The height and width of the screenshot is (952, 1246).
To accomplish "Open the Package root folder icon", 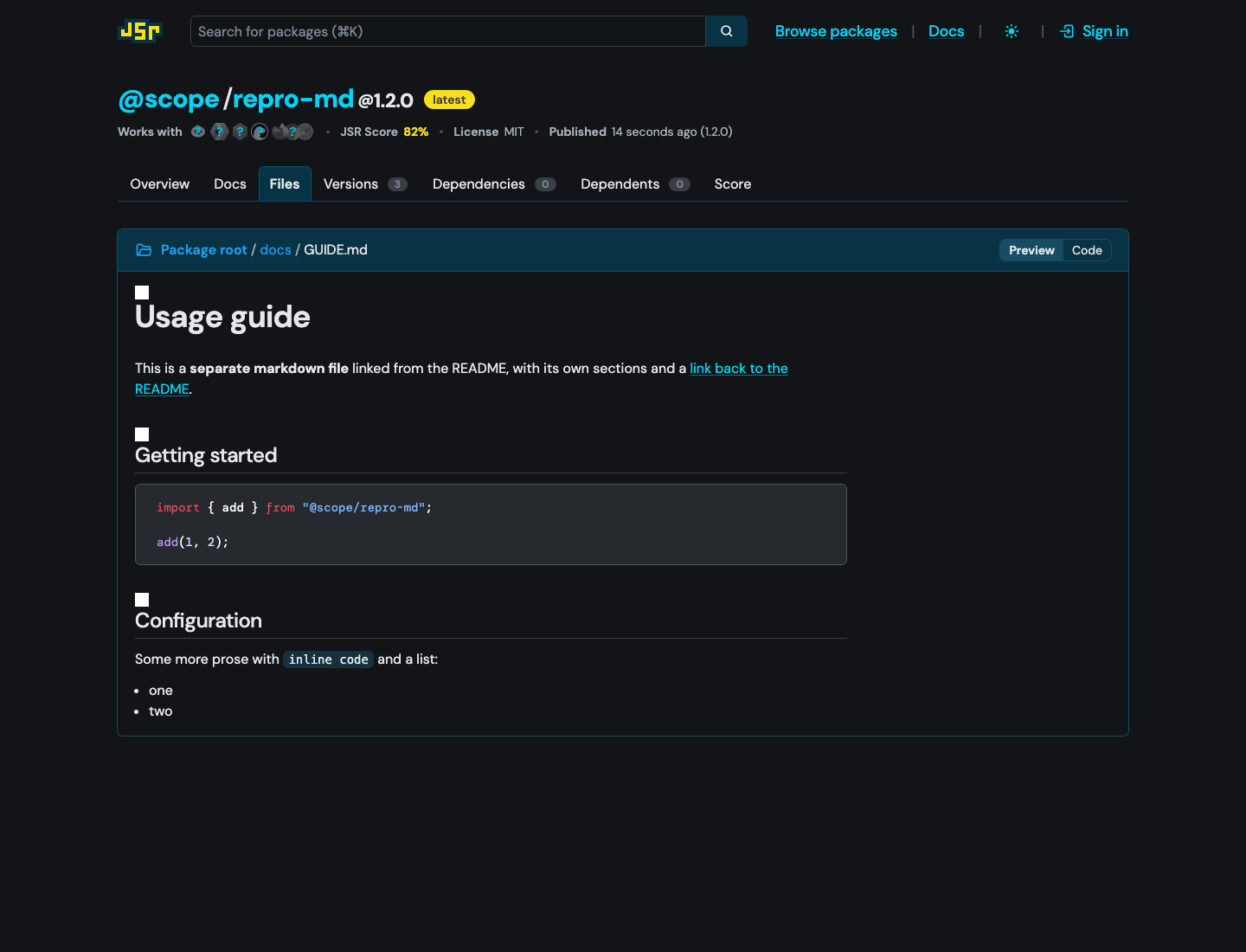I will 144,250.
